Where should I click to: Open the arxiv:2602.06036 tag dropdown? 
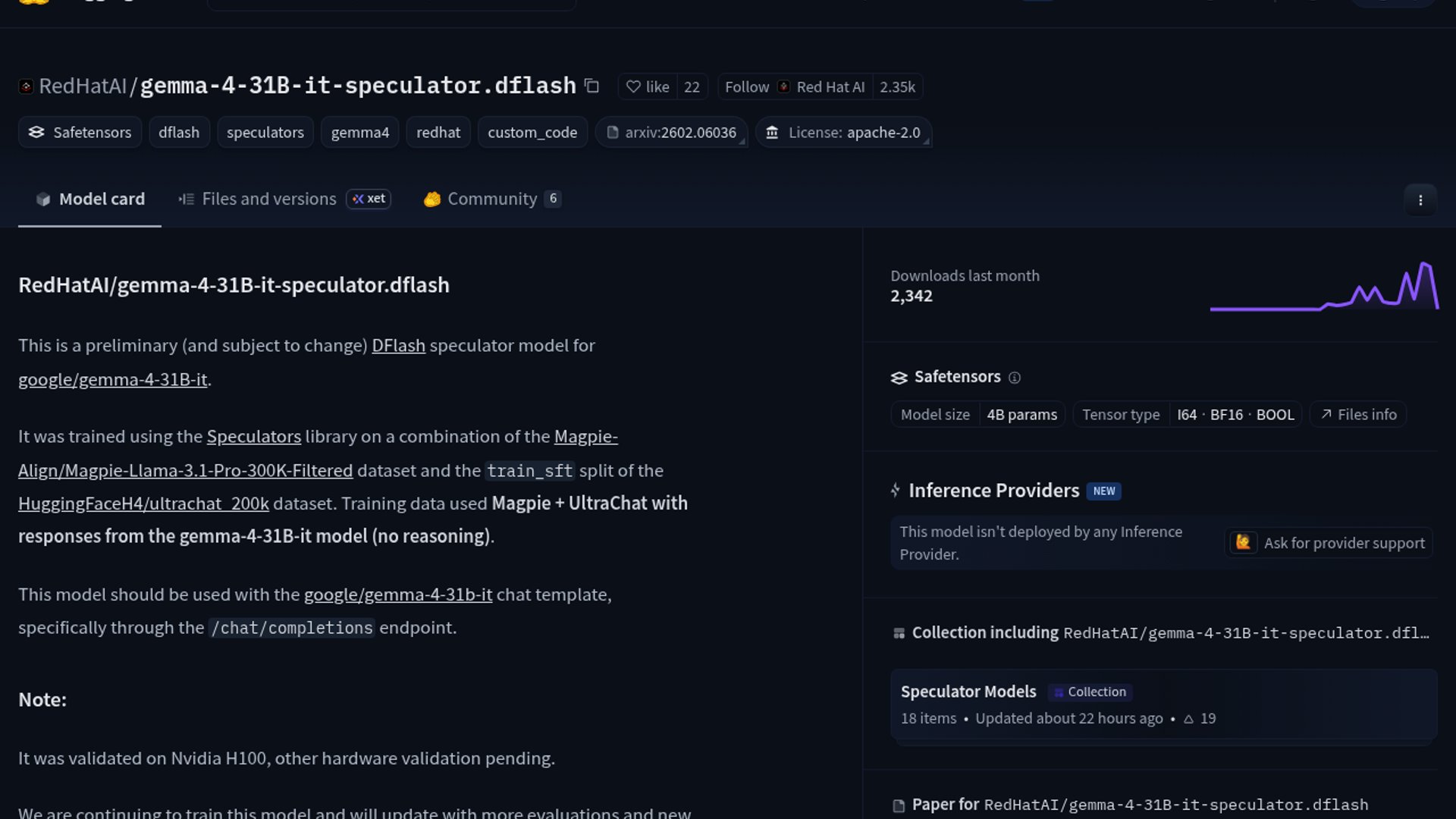coord(671,133)
